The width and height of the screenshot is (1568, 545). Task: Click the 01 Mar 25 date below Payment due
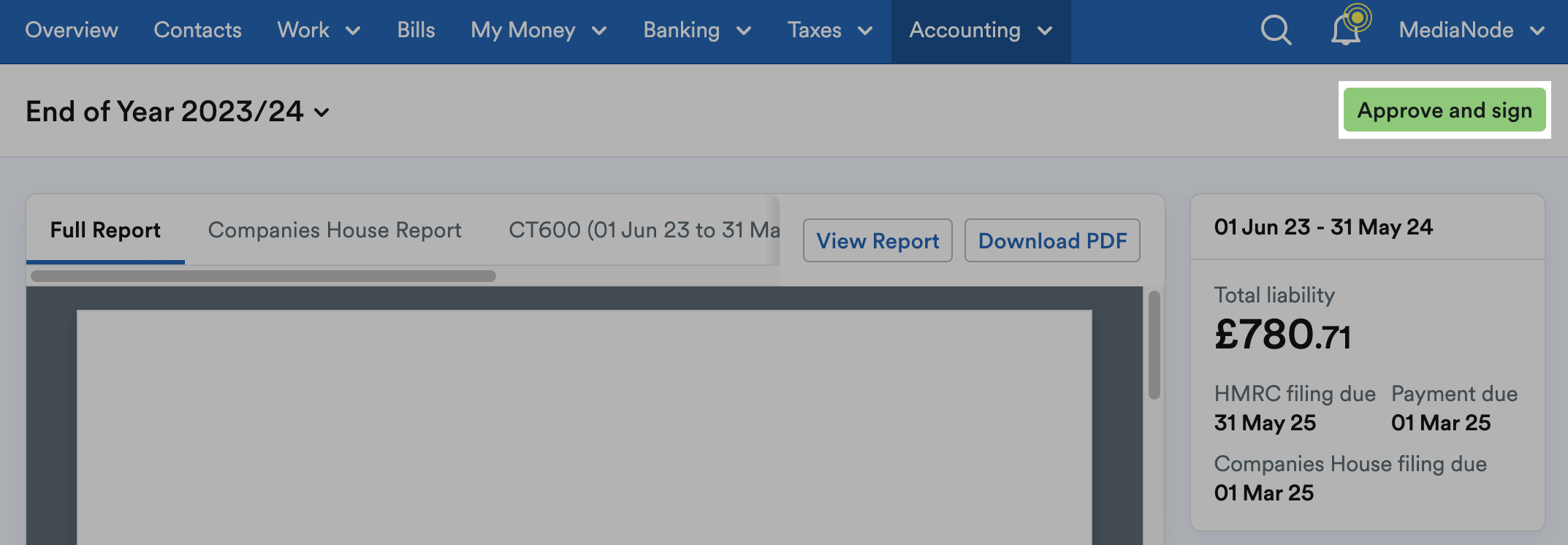click(x=1441, y=423)
